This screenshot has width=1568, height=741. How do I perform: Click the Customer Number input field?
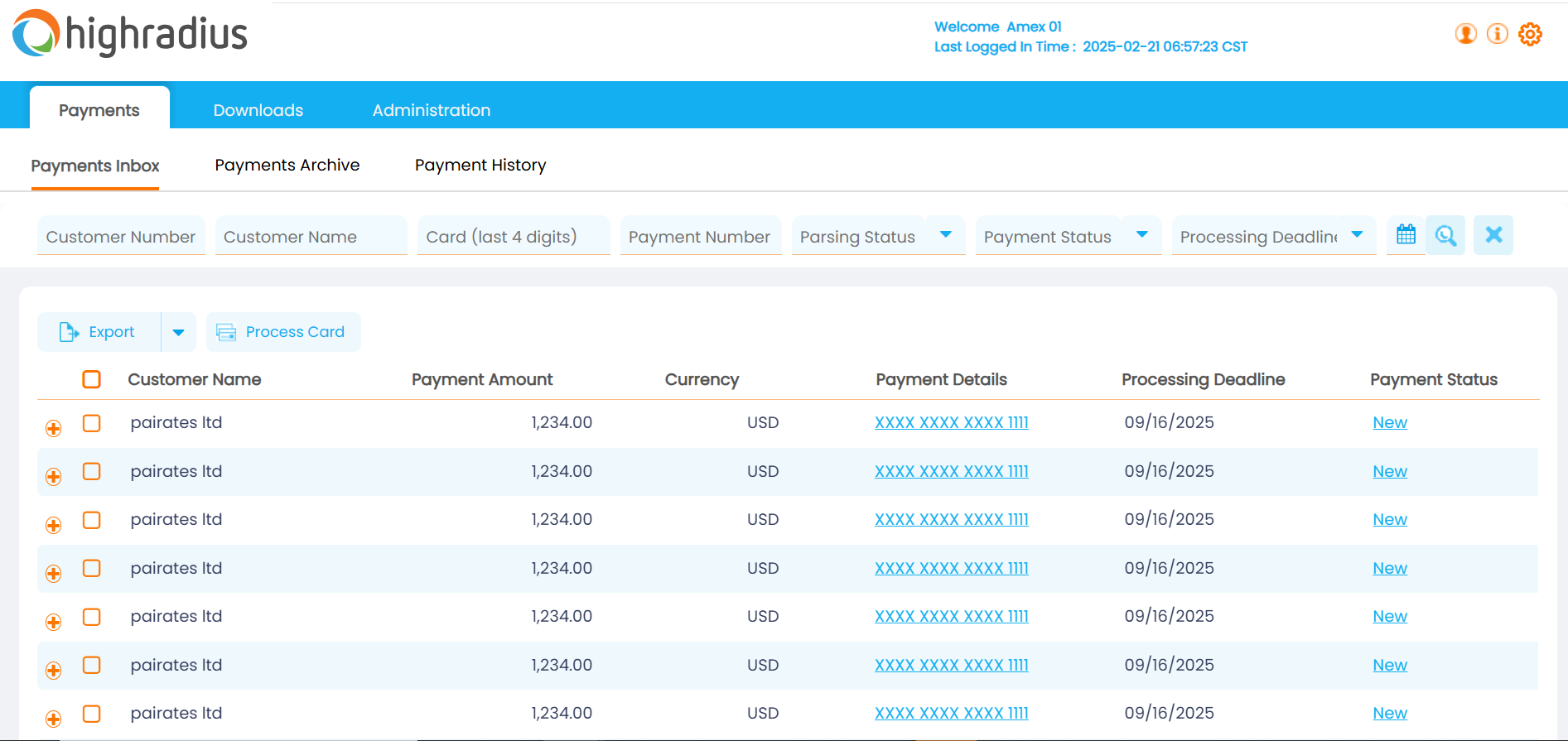[x=121, y=237]
